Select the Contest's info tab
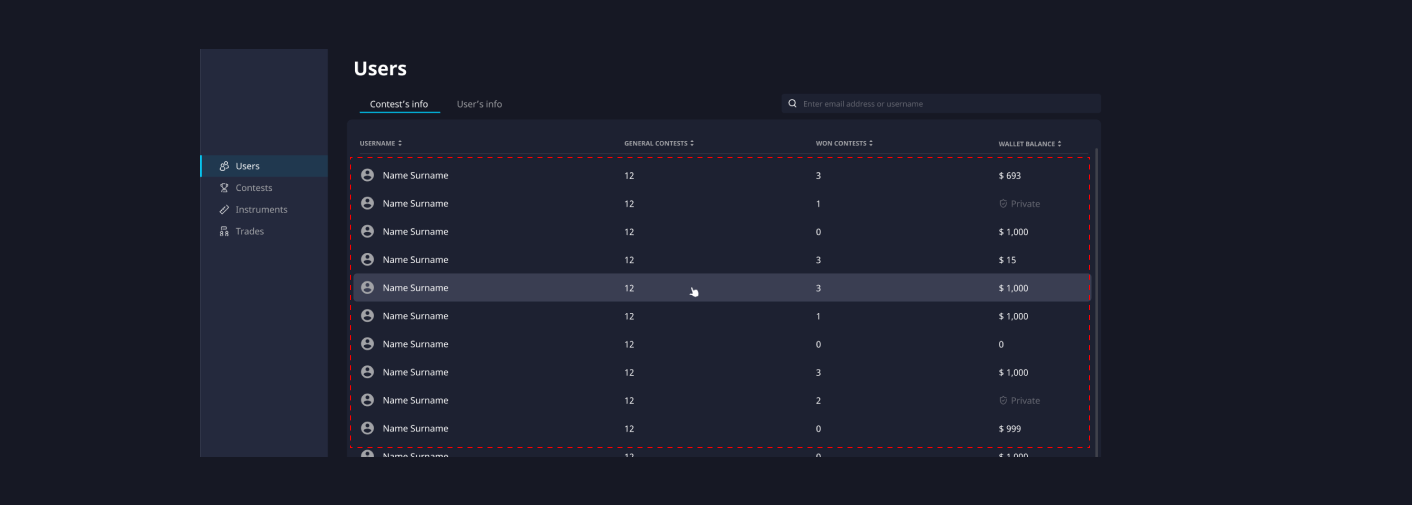1412x505 pixels. tap(399, 104)
